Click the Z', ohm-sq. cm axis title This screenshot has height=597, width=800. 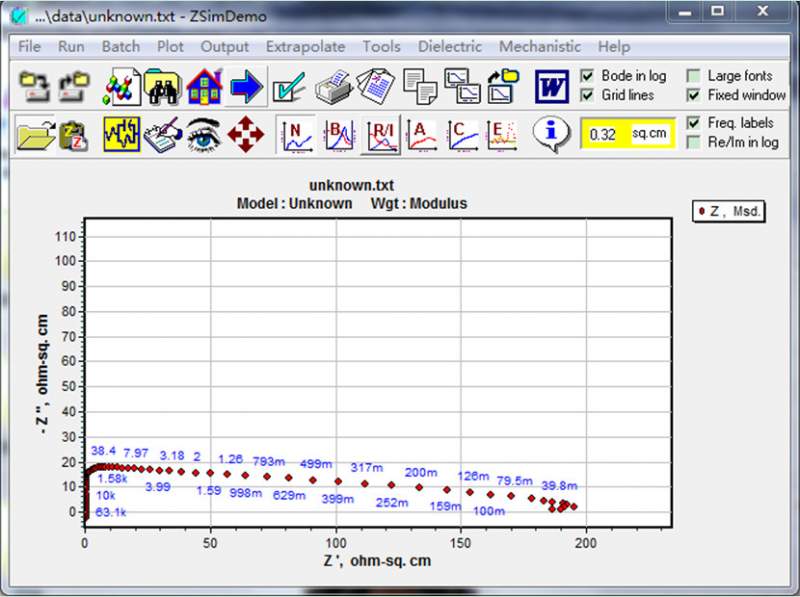[377, 560]
